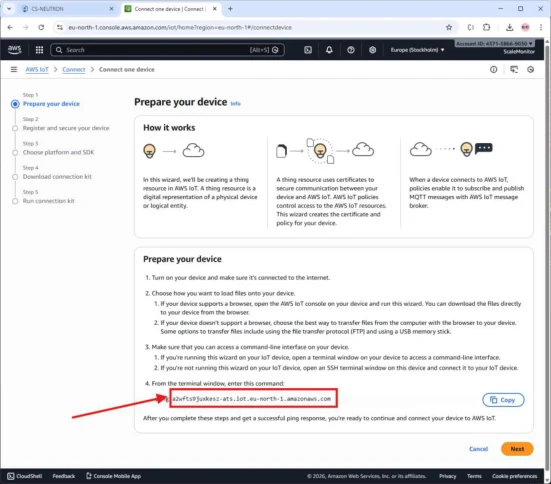Click the orange Next button

point(517,449)
